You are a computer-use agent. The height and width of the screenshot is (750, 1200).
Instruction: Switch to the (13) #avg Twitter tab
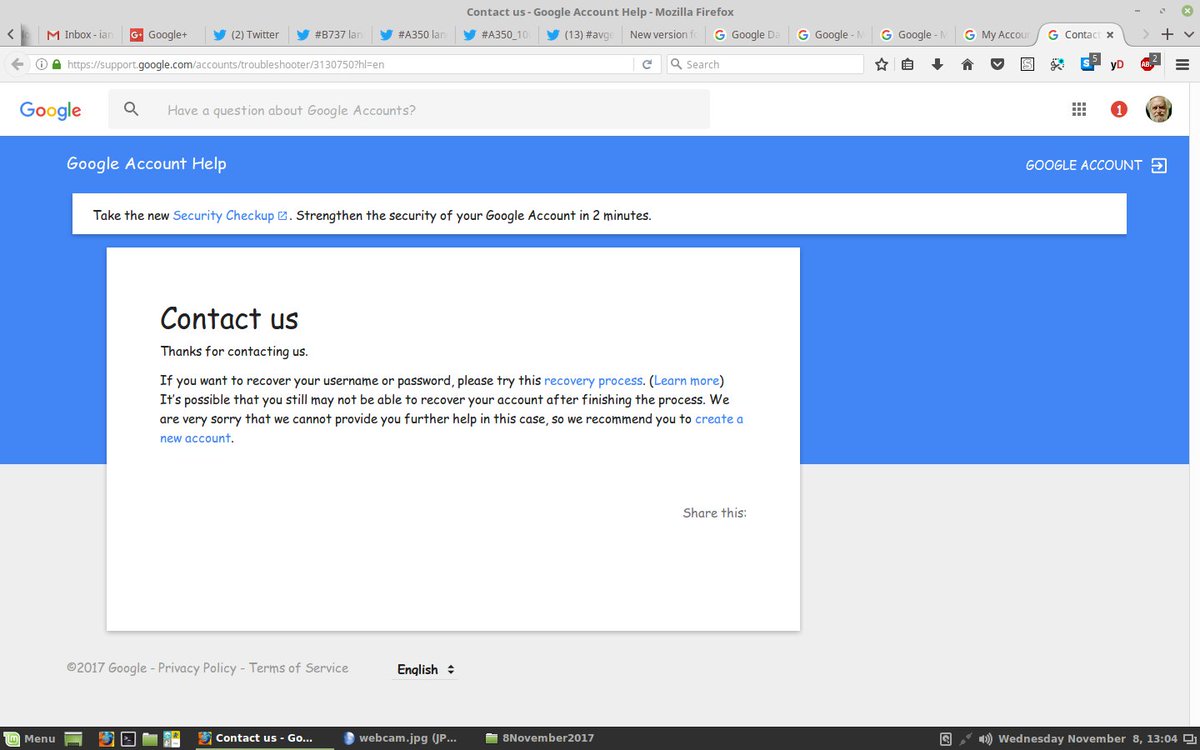(580, 34)
